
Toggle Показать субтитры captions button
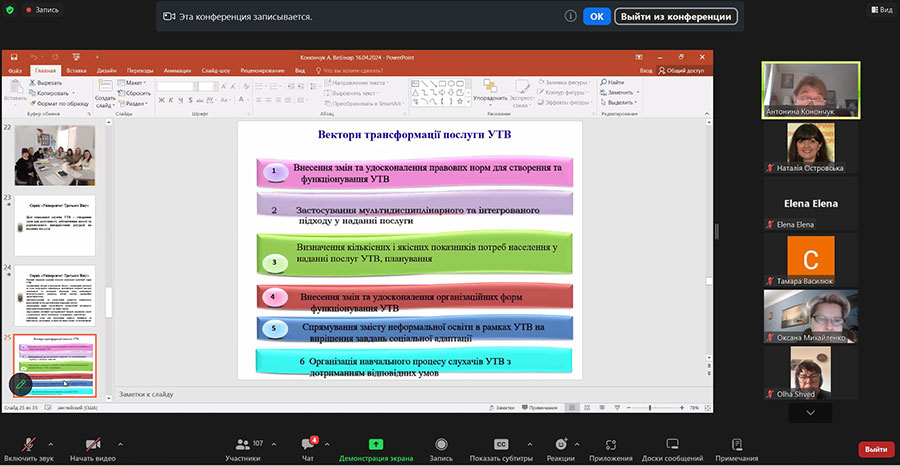tap(501, 444)
